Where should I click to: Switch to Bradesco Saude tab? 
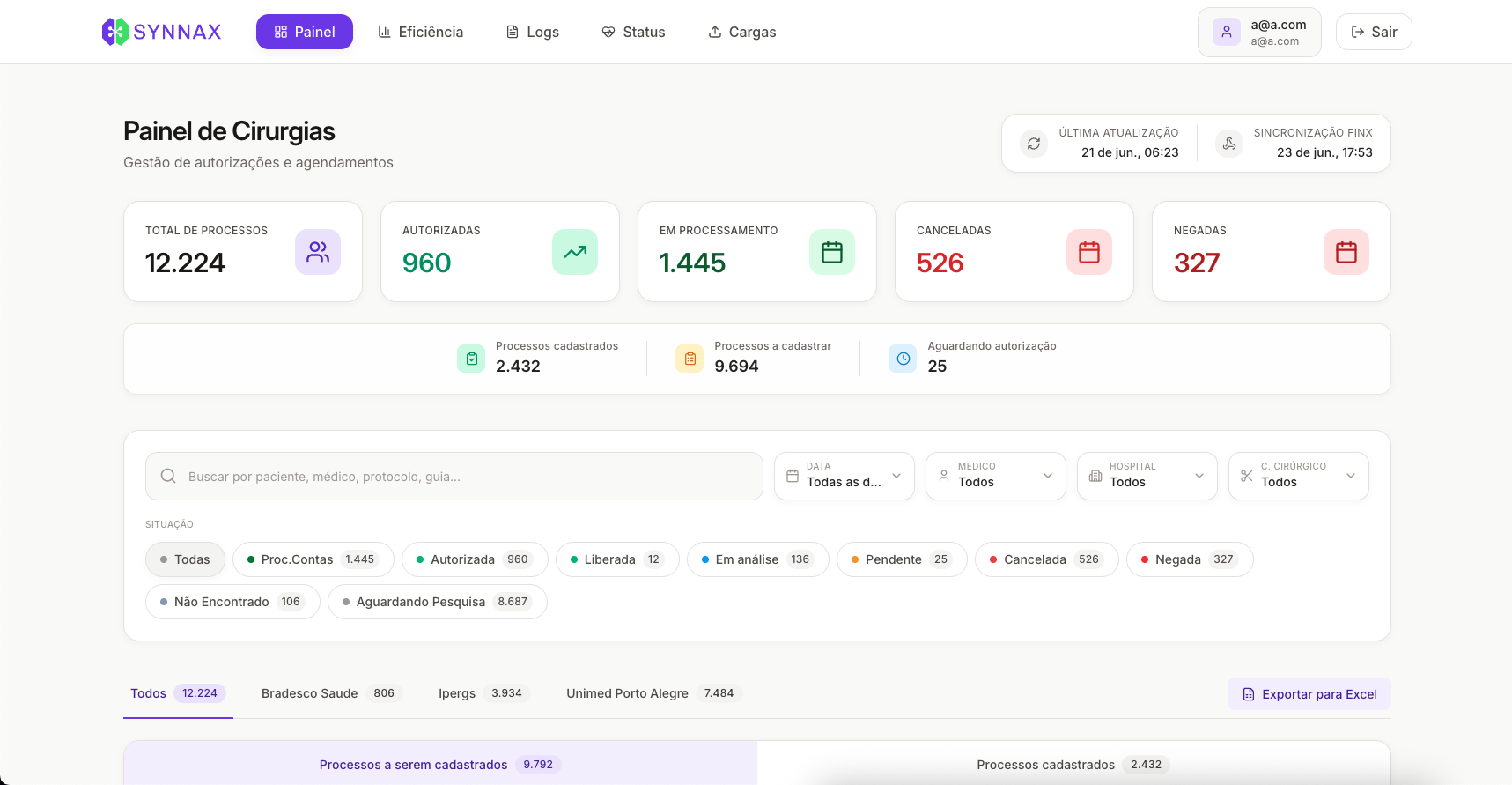[332, 693]
